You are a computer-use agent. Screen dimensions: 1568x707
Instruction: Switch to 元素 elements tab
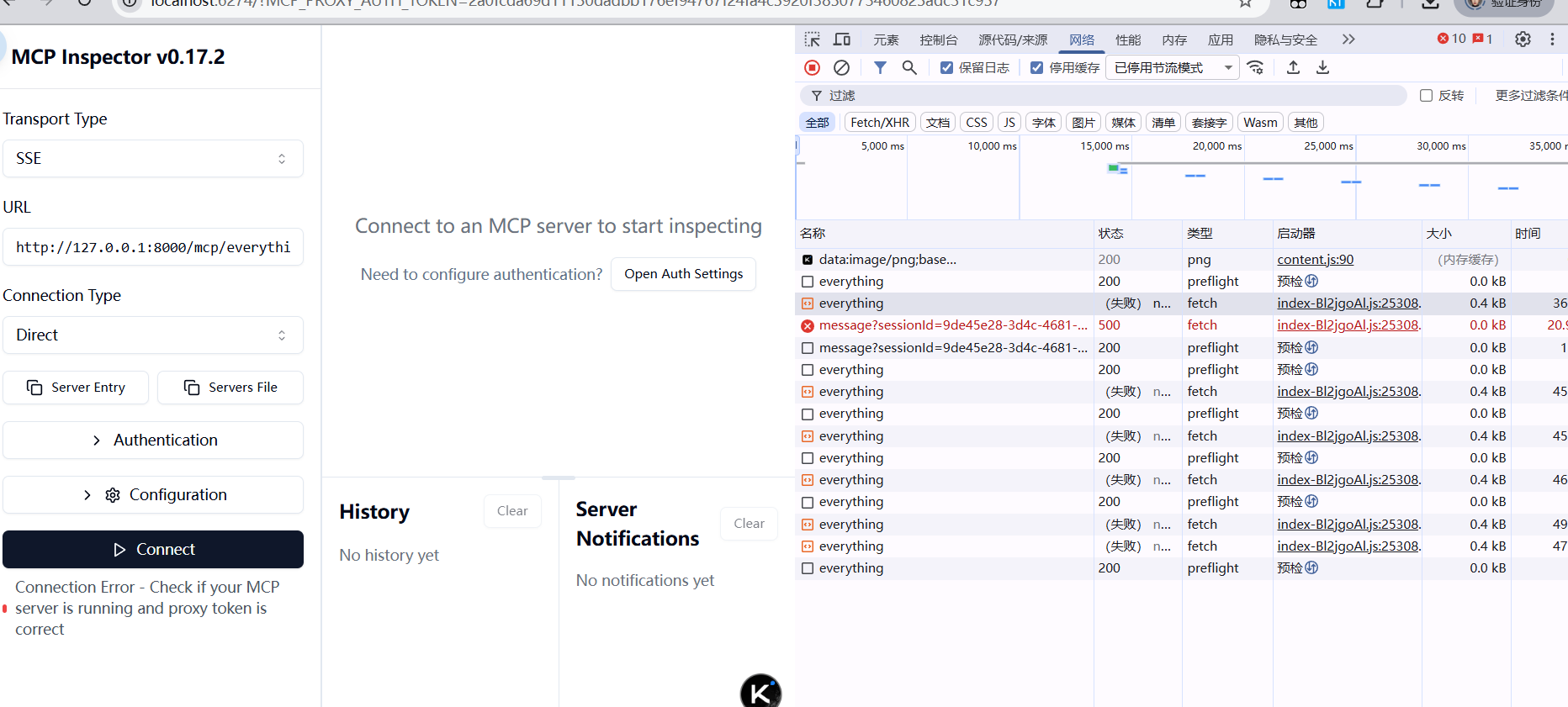(x=886, y=40)
